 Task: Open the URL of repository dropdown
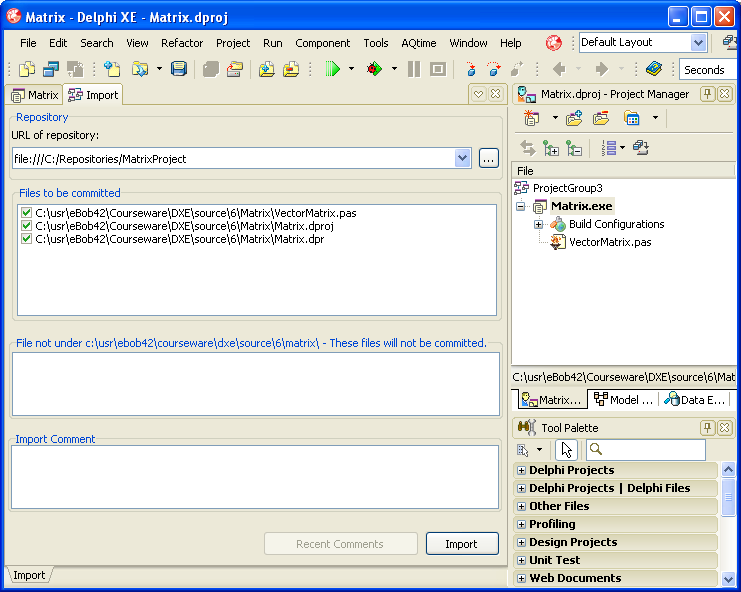[463, 158]
